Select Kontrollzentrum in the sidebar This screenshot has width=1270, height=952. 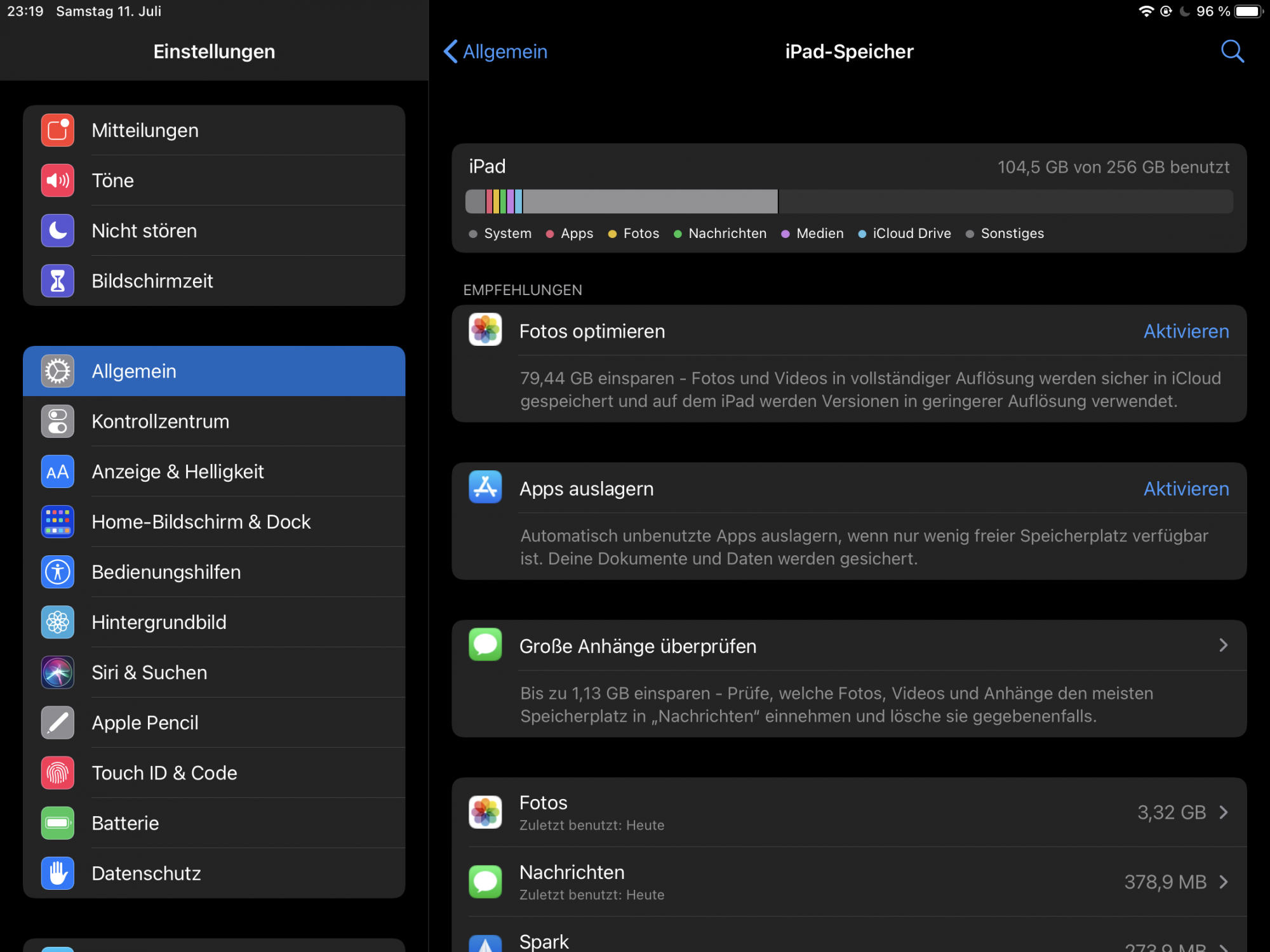coord(161,421)
